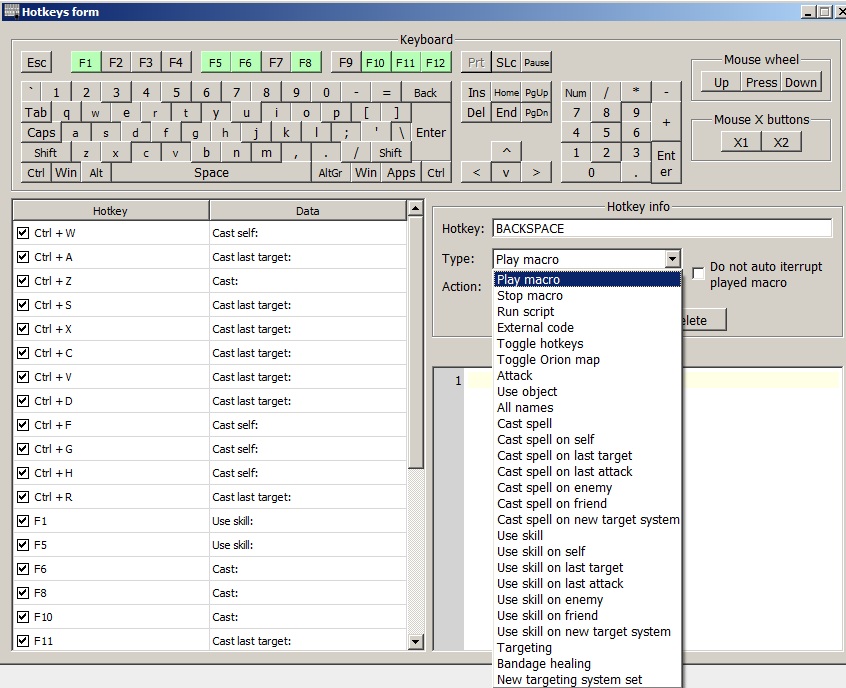Click the right arrow key button

click(536, 172)
